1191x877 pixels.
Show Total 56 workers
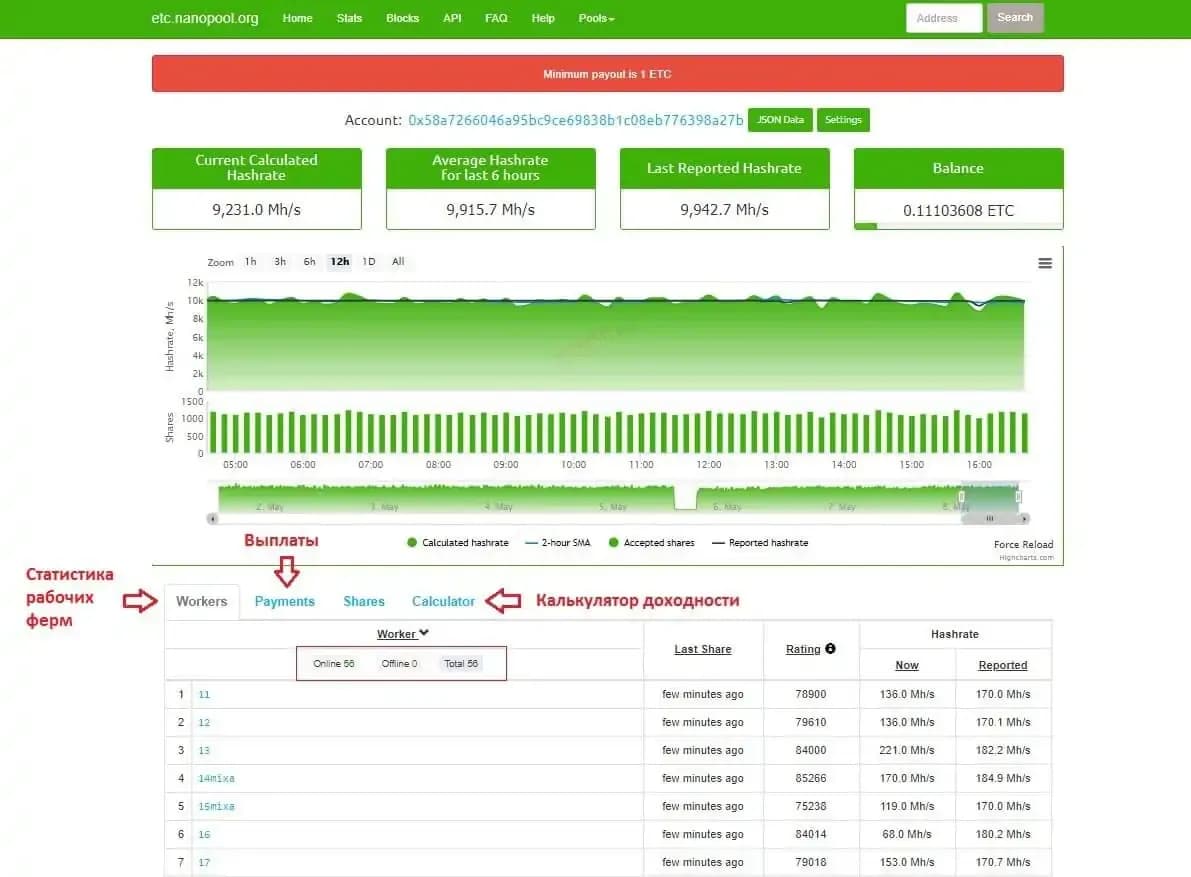[x=461, y=664]
